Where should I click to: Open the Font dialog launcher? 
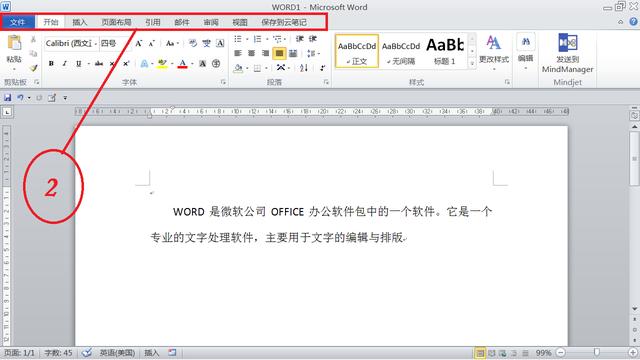click(x=223, y=82)
